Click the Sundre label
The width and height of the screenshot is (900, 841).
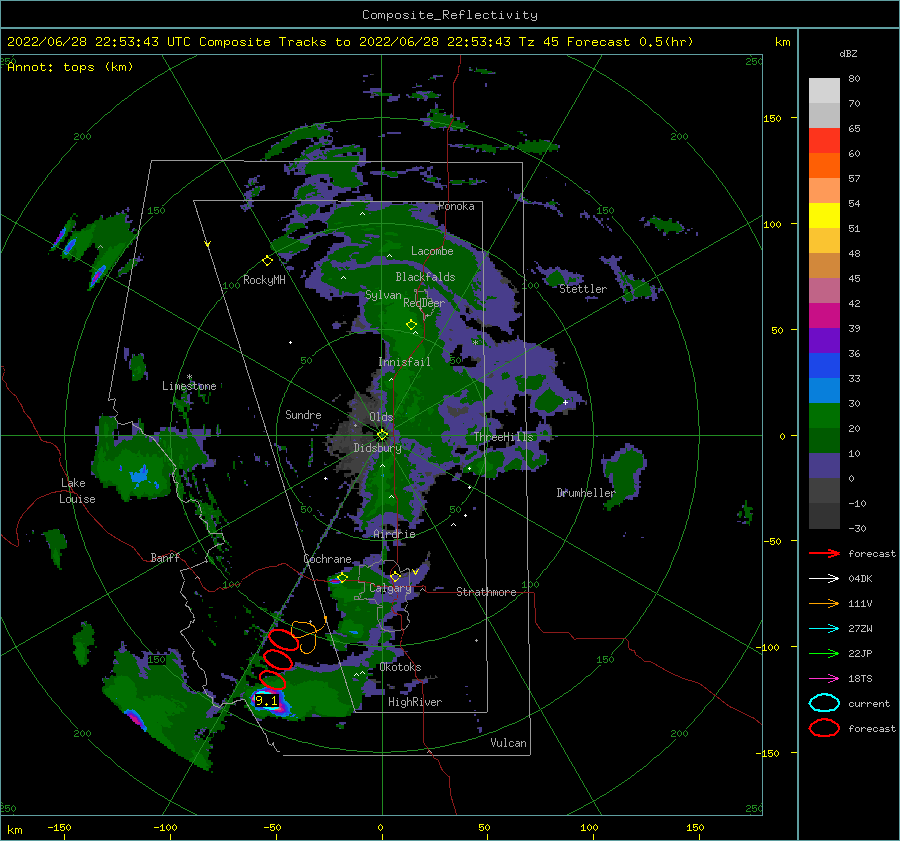(303, 414)
